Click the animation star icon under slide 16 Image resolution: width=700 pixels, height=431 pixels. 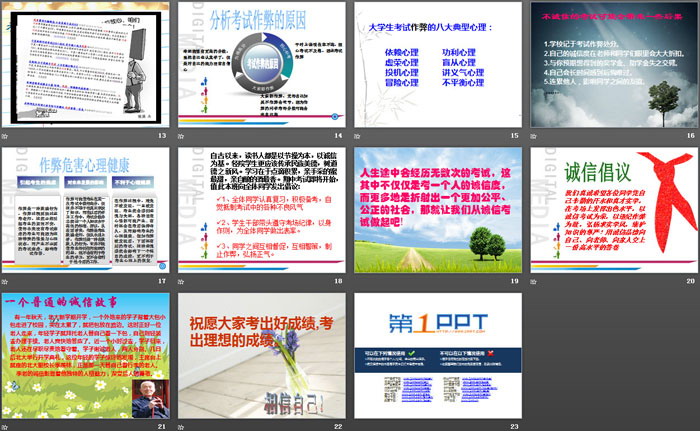(x=533, y=136)
